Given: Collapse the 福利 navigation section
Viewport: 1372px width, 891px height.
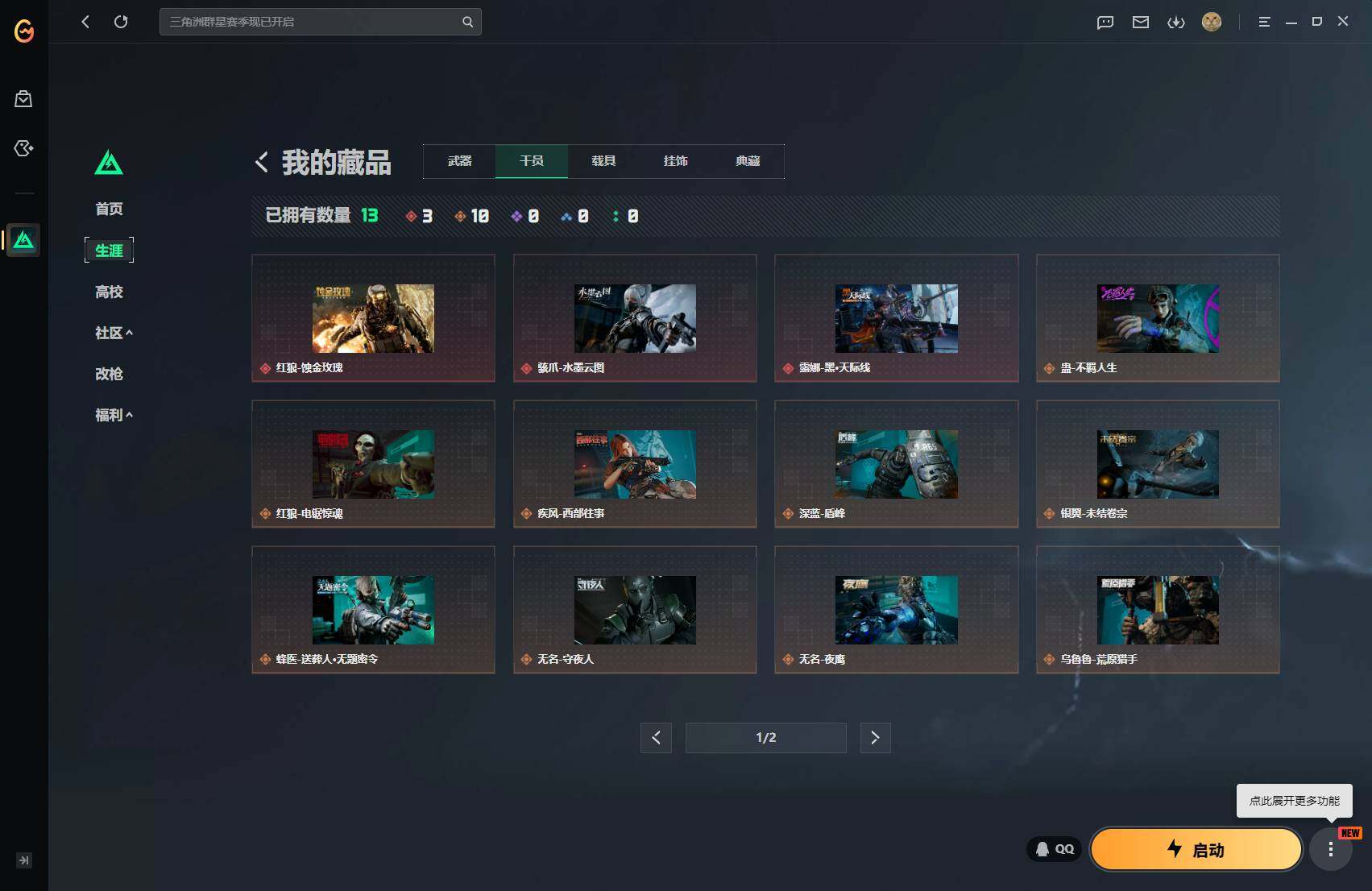Looking at the screenshot, I should 114,415.
